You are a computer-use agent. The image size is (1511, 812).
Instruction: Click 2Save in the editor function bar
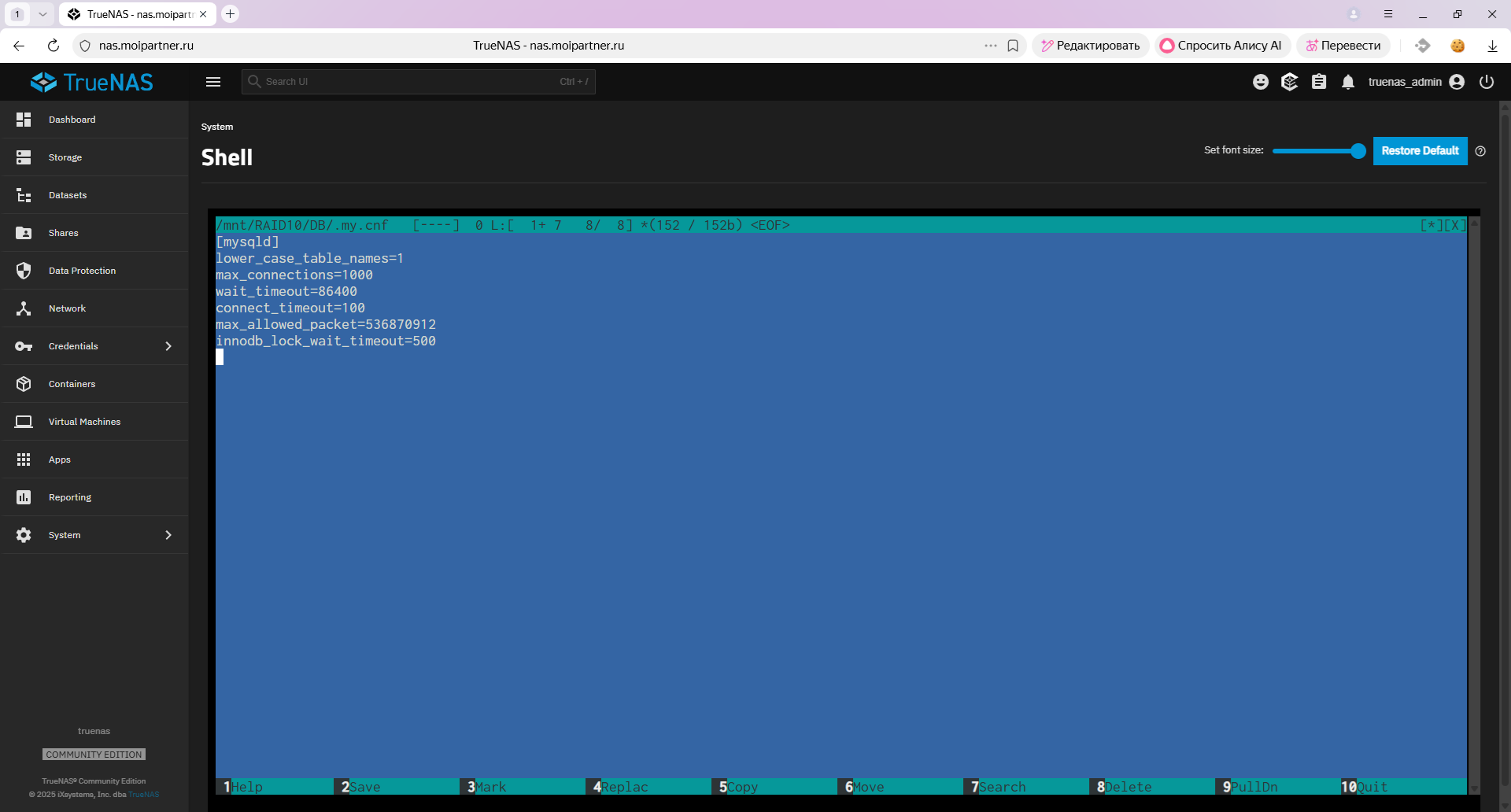coord(362,787)
